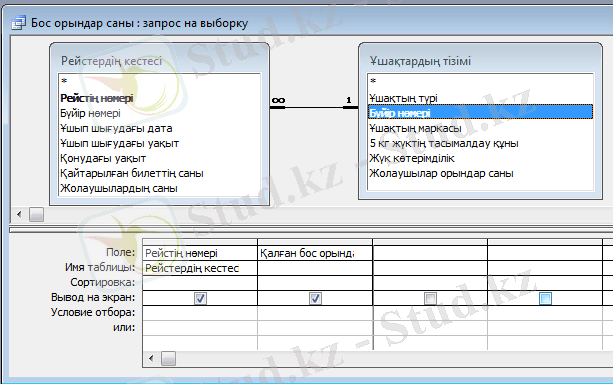Click the join line between the two tables
Image resolution: width=613 pixels, height=384 pixels.
(314, 107)
